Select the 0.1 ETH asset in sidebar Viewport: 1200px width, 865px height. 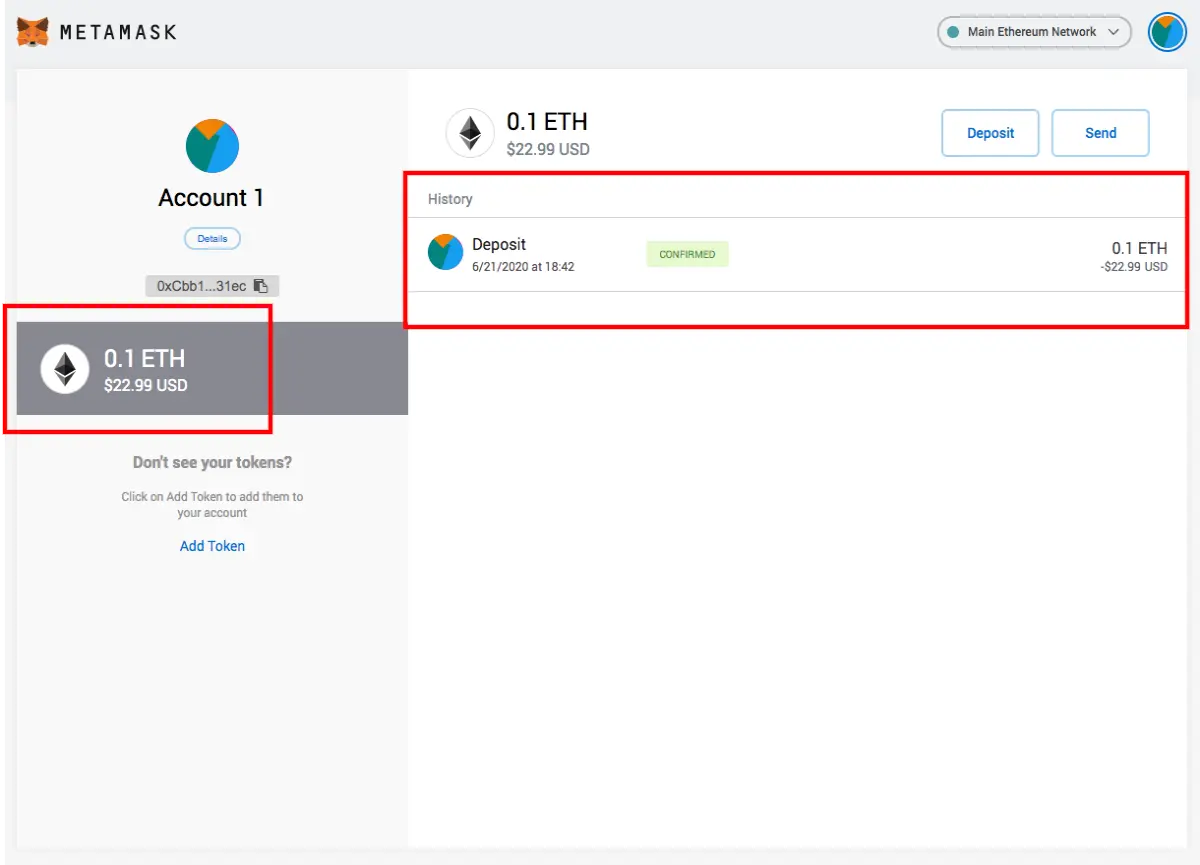tap(212, 369)
